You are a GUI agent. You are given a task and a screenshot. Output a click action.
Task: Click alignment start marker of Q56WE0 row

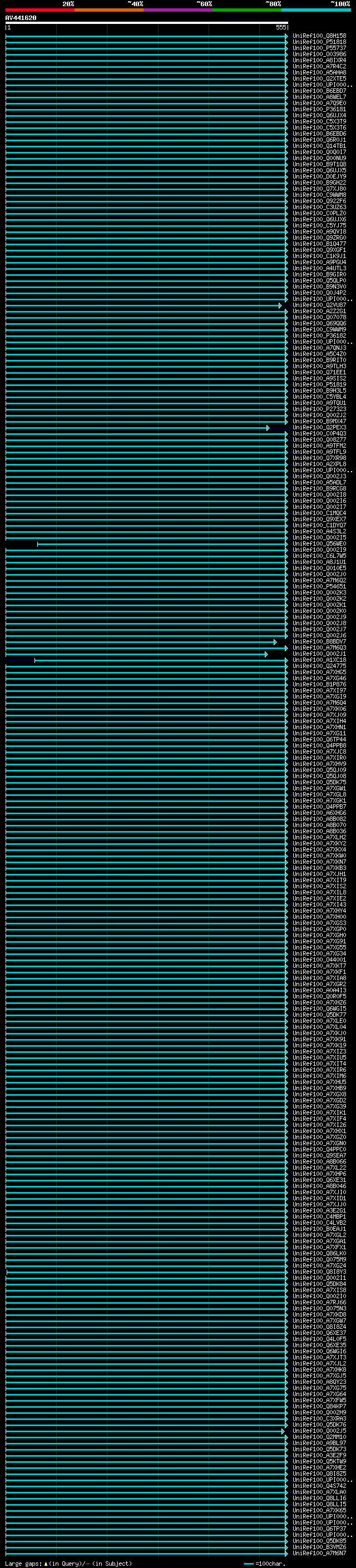pyautogui.click(x=37, y=544)
